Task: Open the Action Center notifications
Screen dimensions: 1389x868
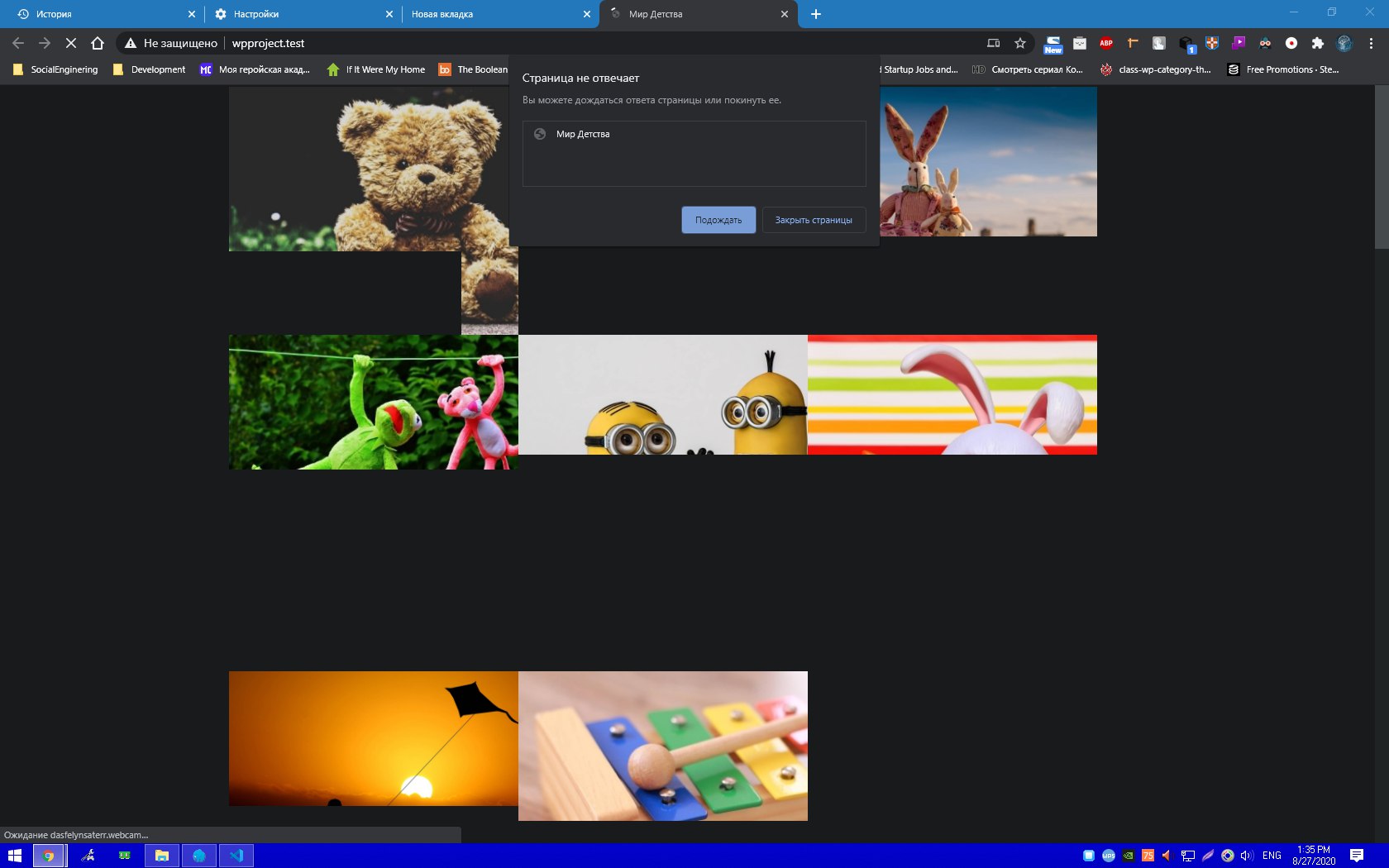Action: [x=1357, y=856]
